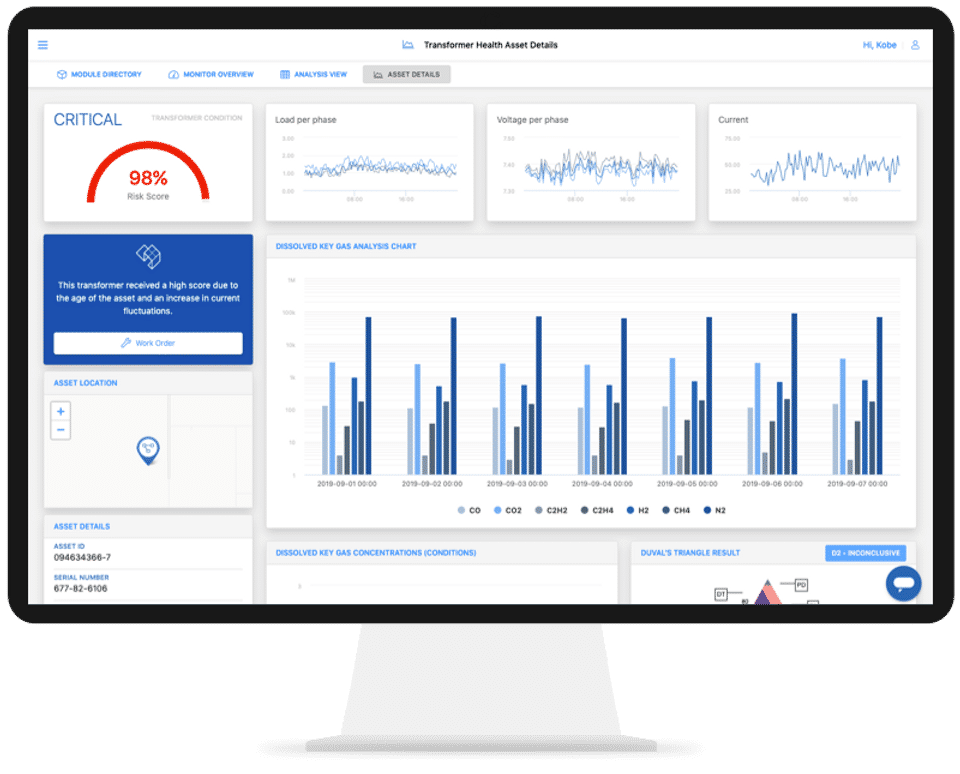
Task: Open the Load per phase chart
Action: tap(369, 162)
